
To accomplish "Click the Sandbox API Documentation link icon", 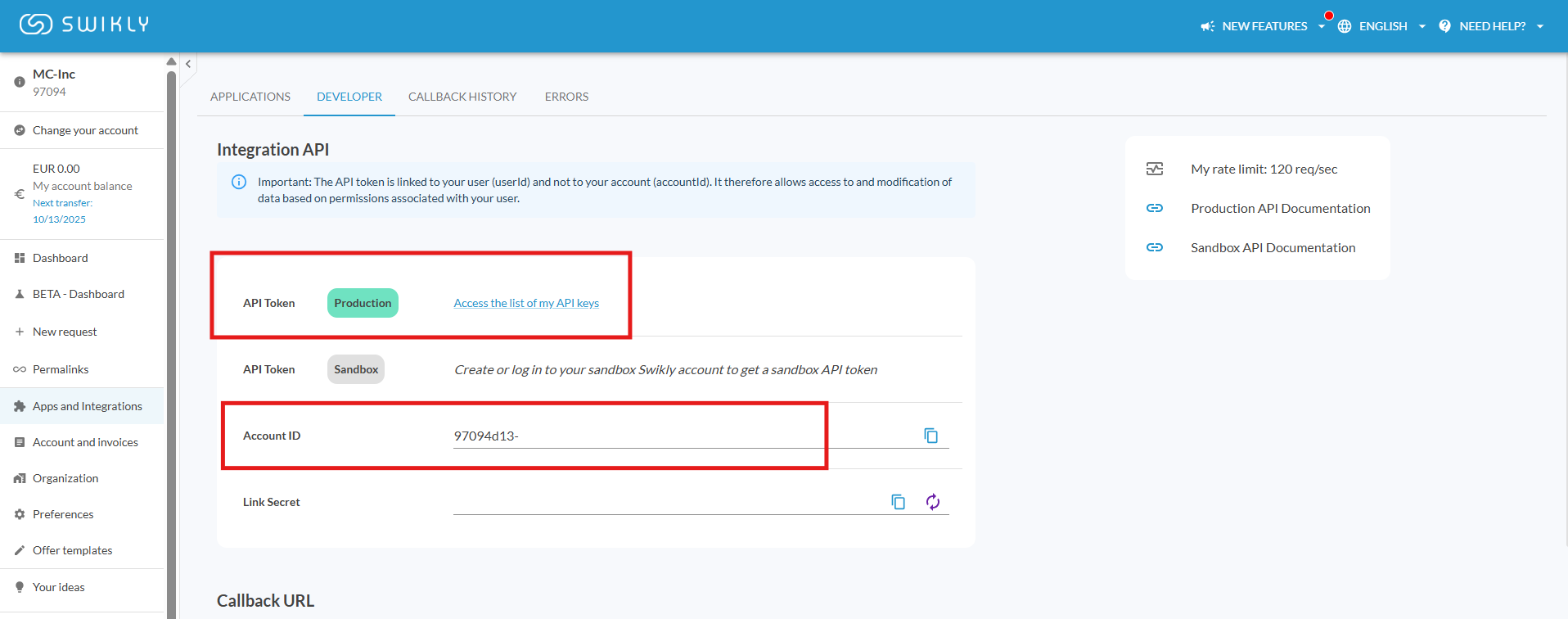I will [1155, 247].
